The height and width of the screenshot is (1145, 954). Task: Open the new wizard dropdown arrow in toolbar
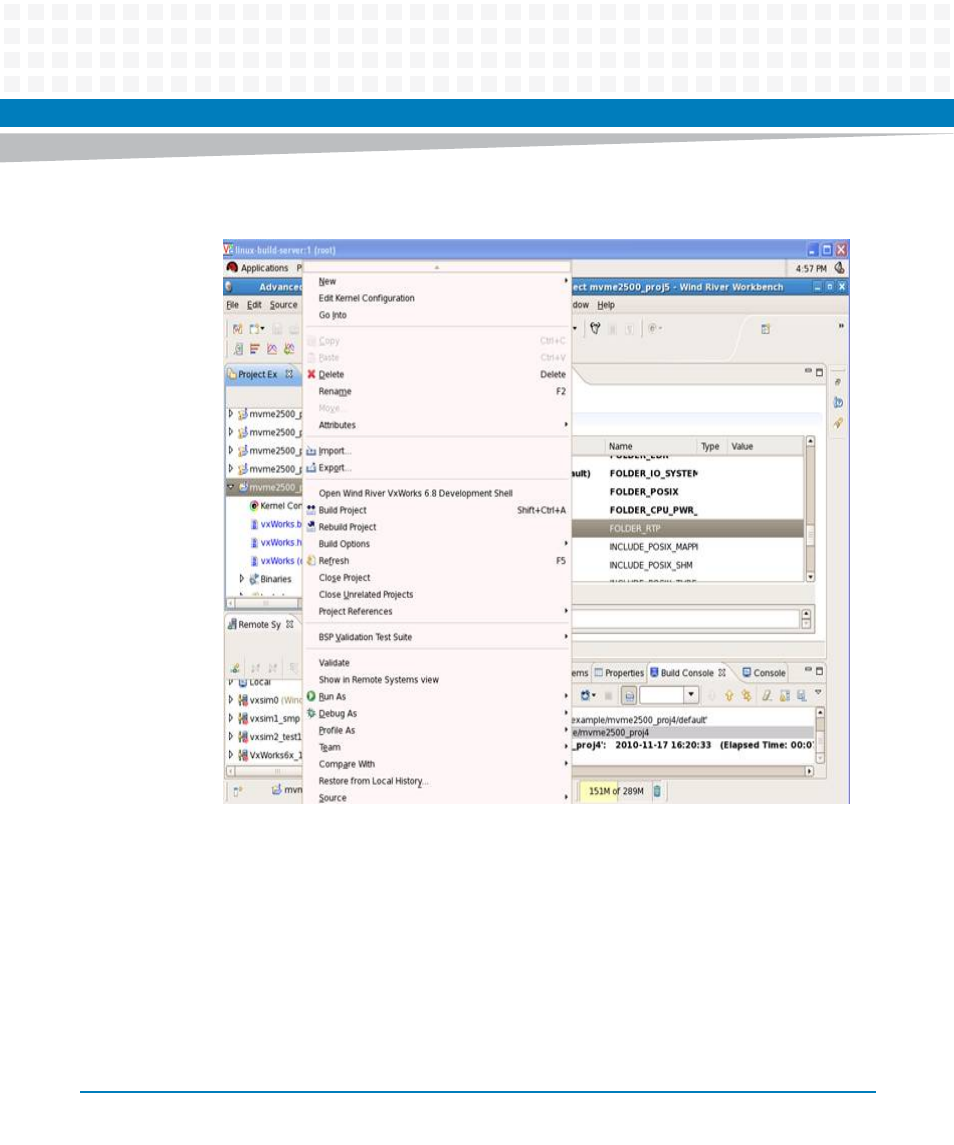(262, 329)
